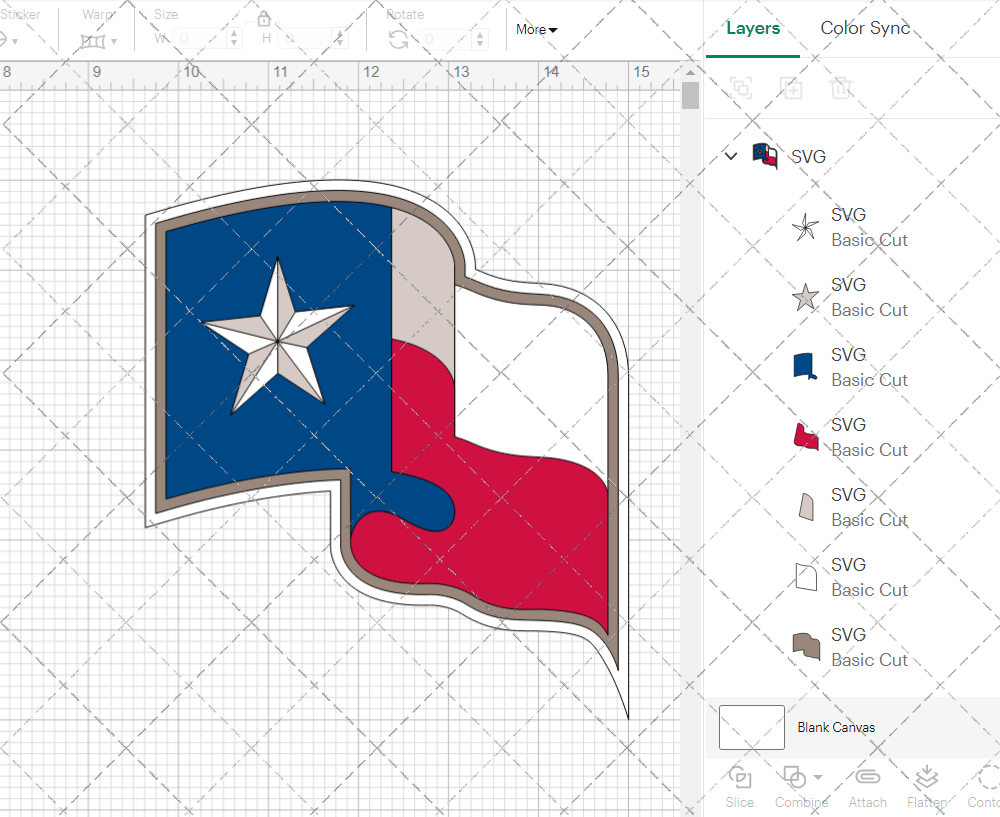Click the Group icon in Layers panel
Image resolution: width=1000 pixels, height=817 pixels.
741,88
